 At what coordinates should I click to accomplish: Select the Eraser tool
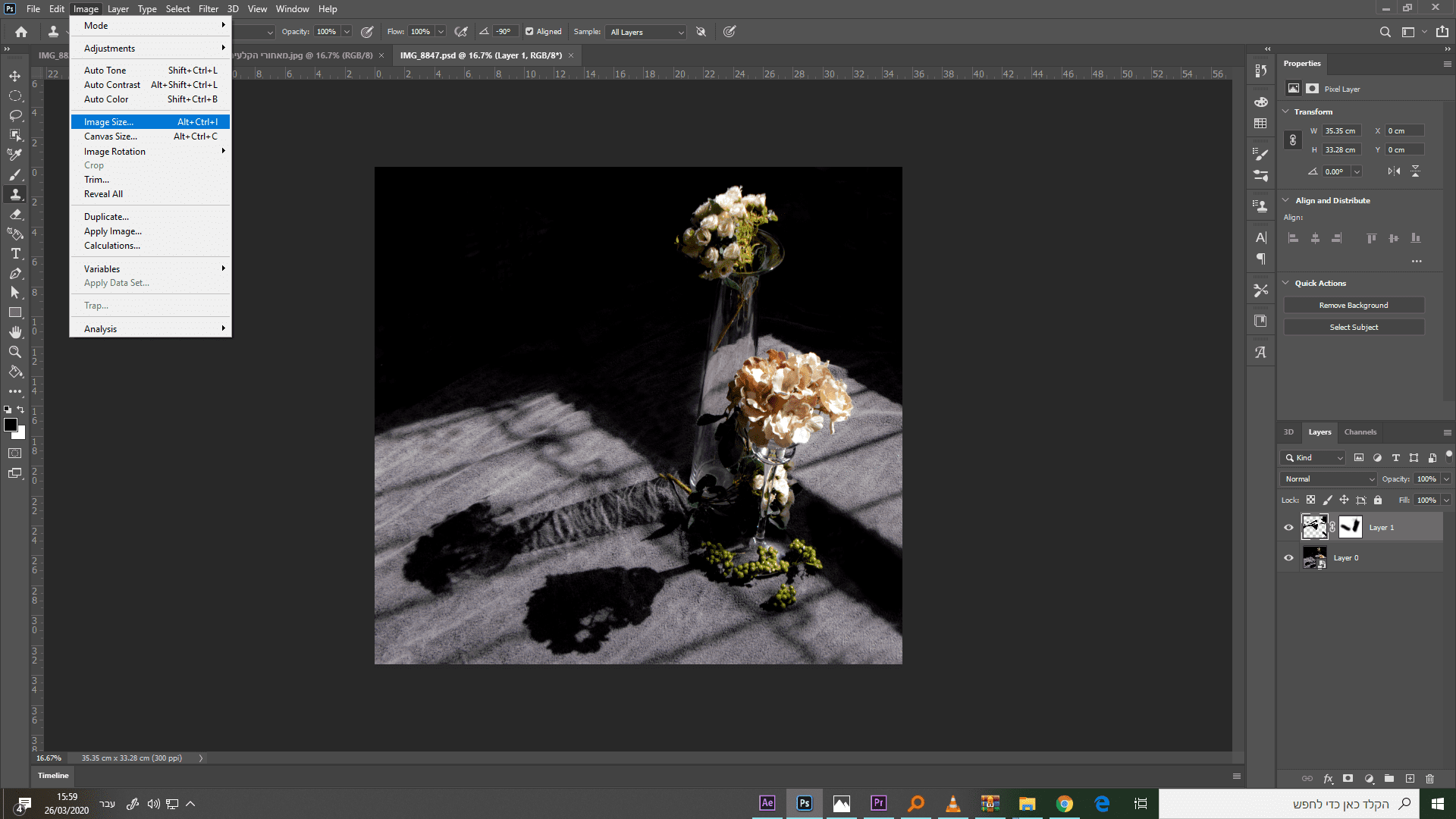pos(14,215)
